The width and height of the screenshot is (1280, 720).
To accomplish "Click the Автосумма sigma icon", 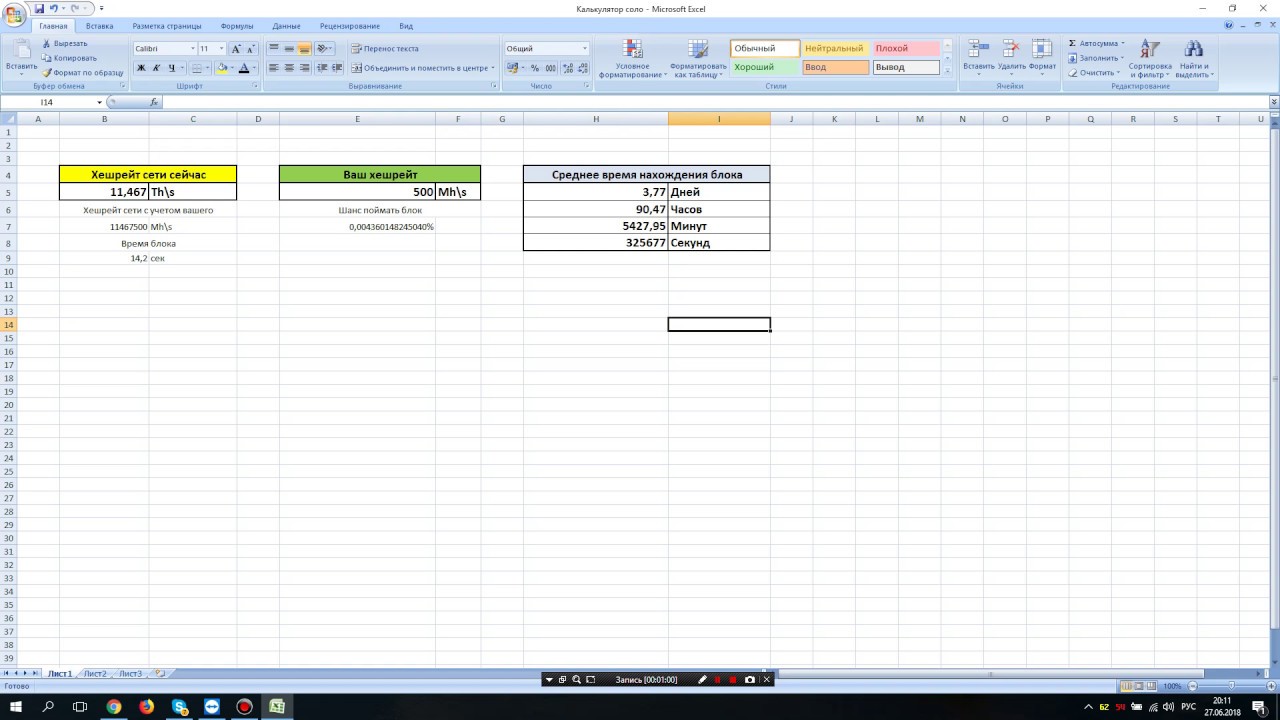I will click(1073, 44).
